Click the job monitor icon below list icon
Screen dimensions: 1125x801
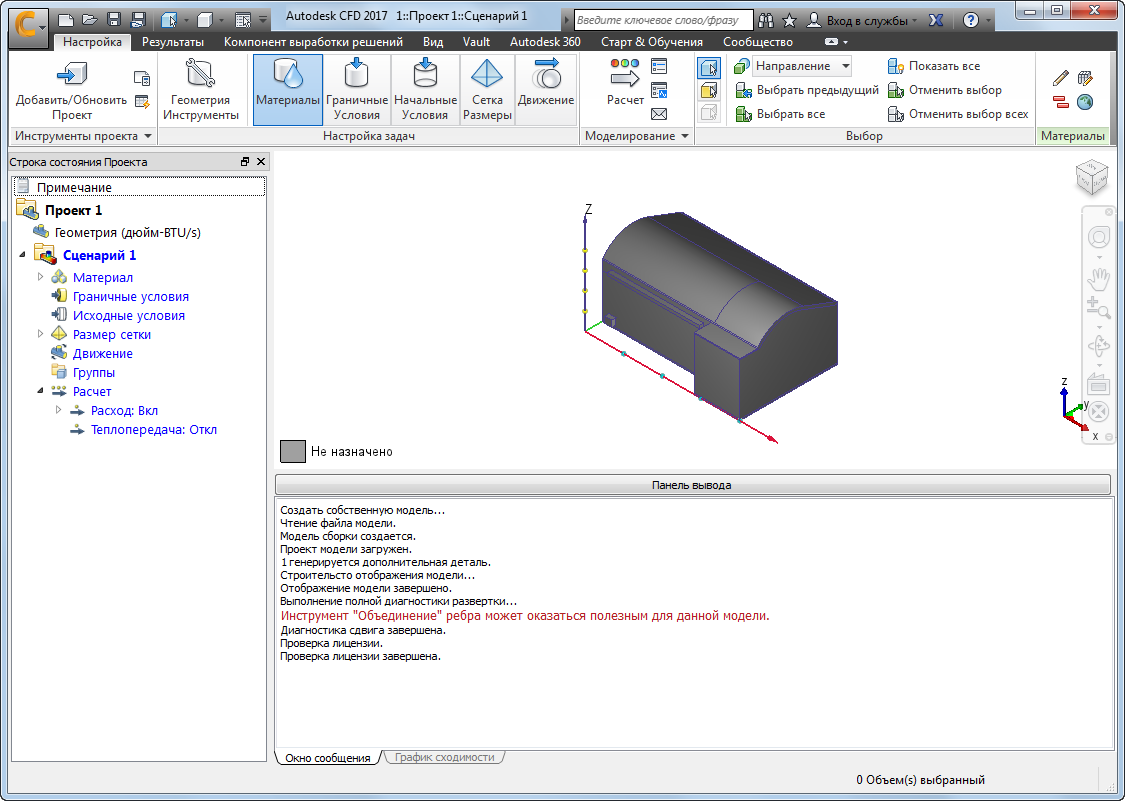[659, 90]
